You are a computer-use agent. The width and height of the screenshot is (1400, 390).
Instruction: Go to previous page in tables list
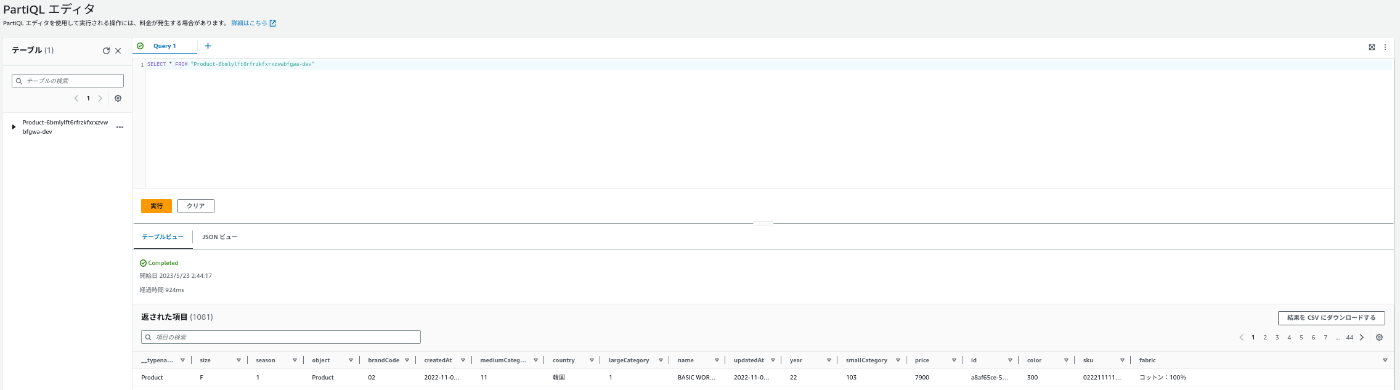(77, 99)
